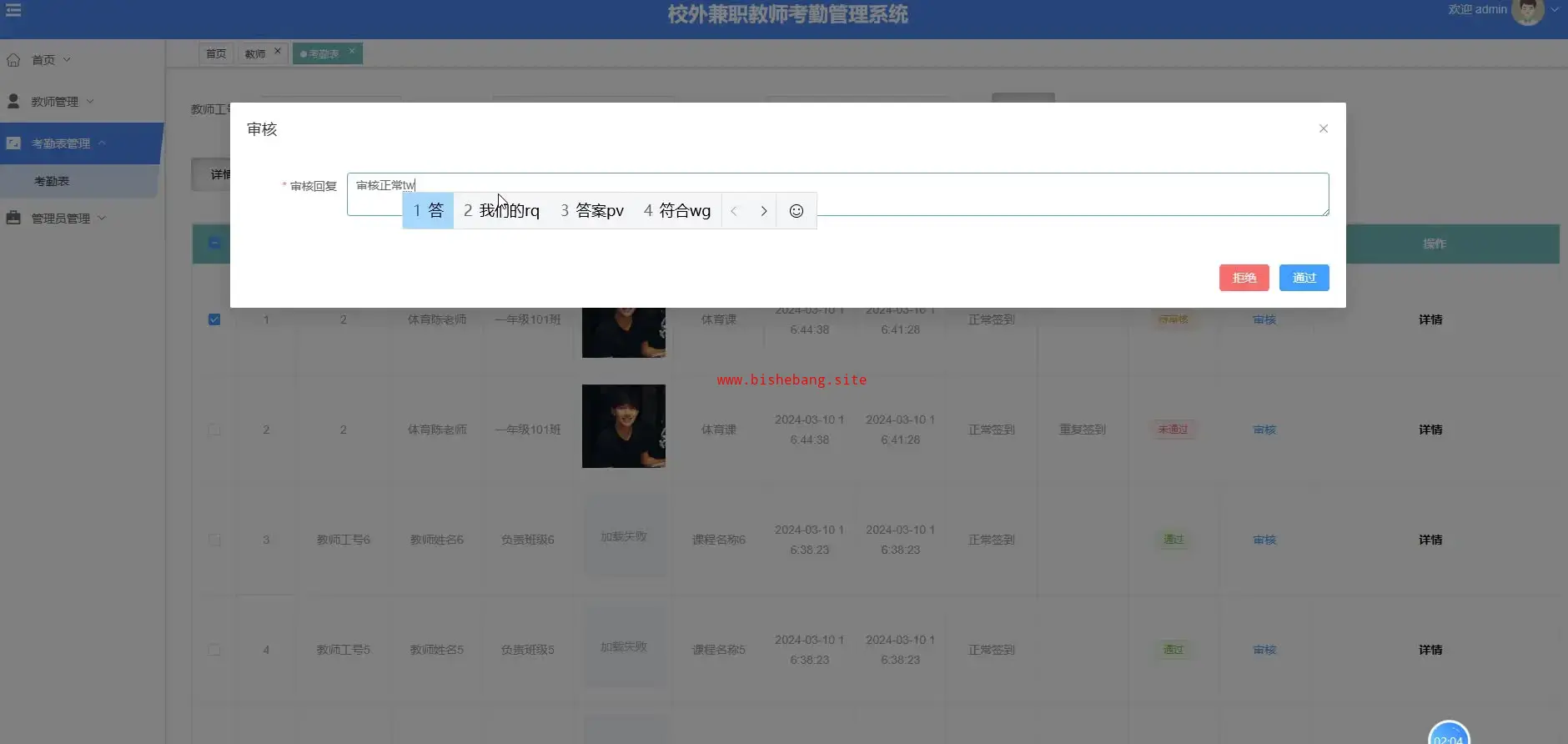Click 详情 in the 教师工号5 row
Screen dimensions: 1568x744
(x=1430, y=650)
